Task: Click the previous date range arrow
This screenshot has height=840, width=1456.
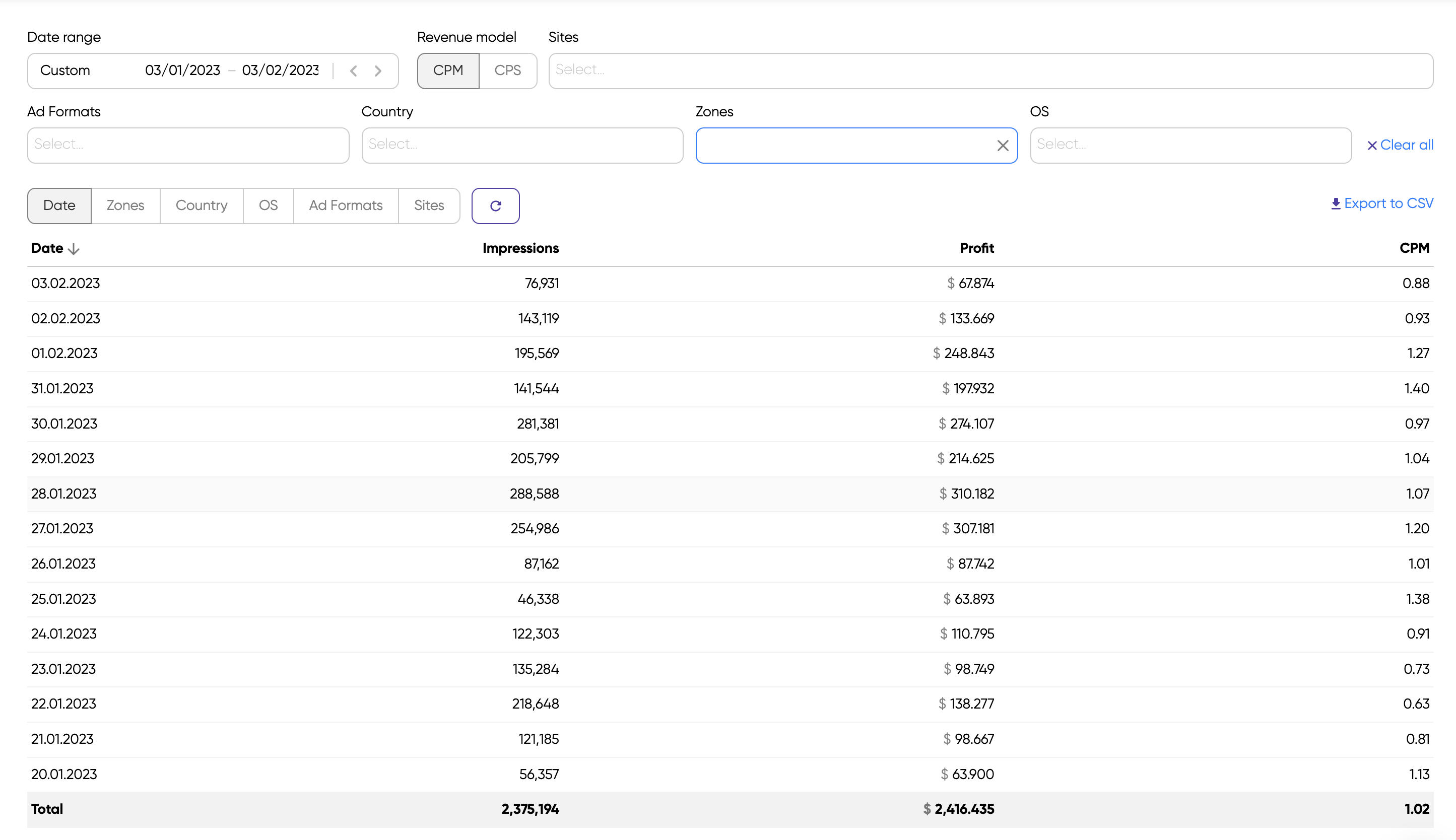Action: 353,71
